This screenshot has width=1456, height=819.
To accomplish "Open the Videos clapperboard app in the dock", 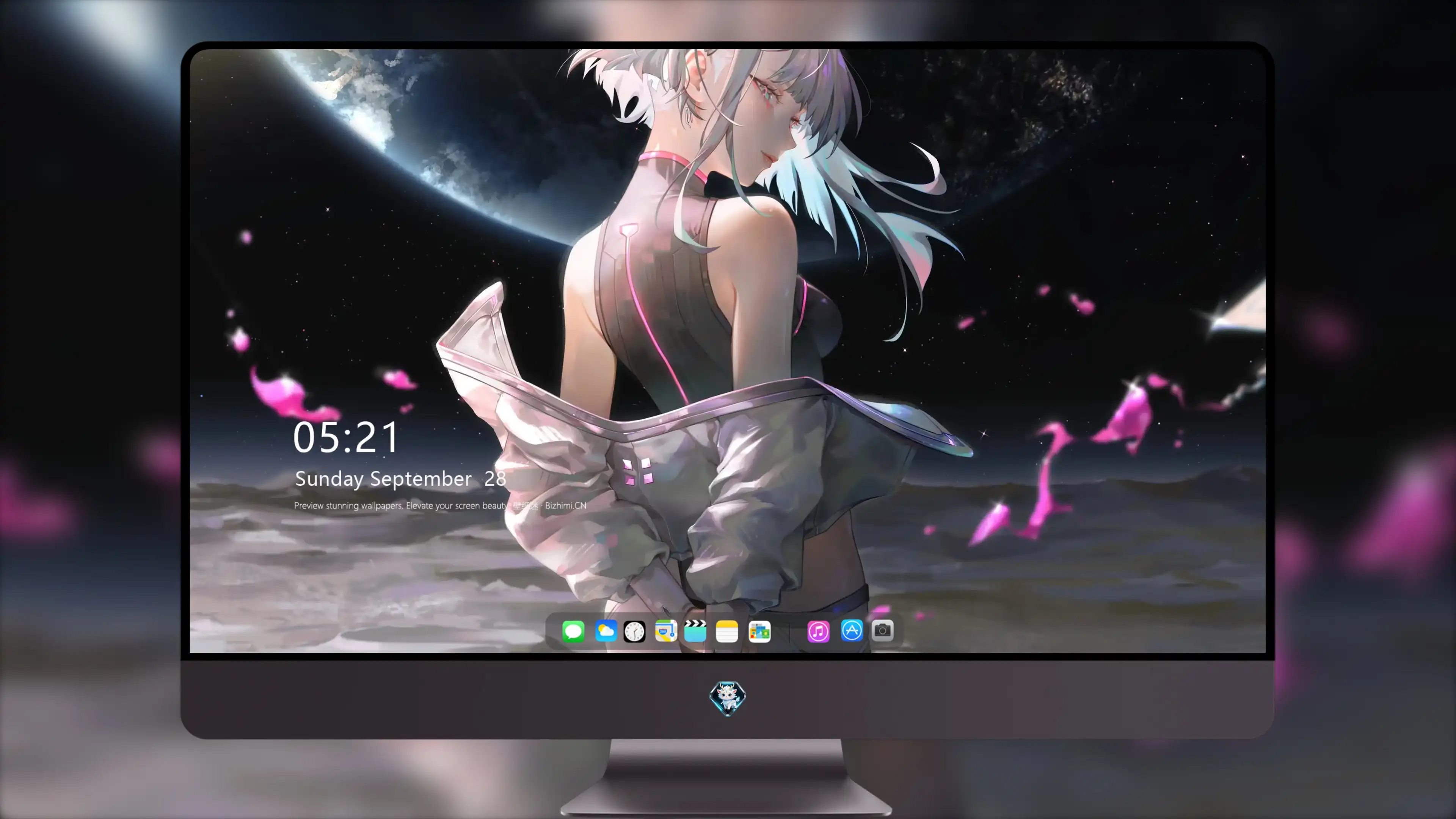I will (695, 631).
